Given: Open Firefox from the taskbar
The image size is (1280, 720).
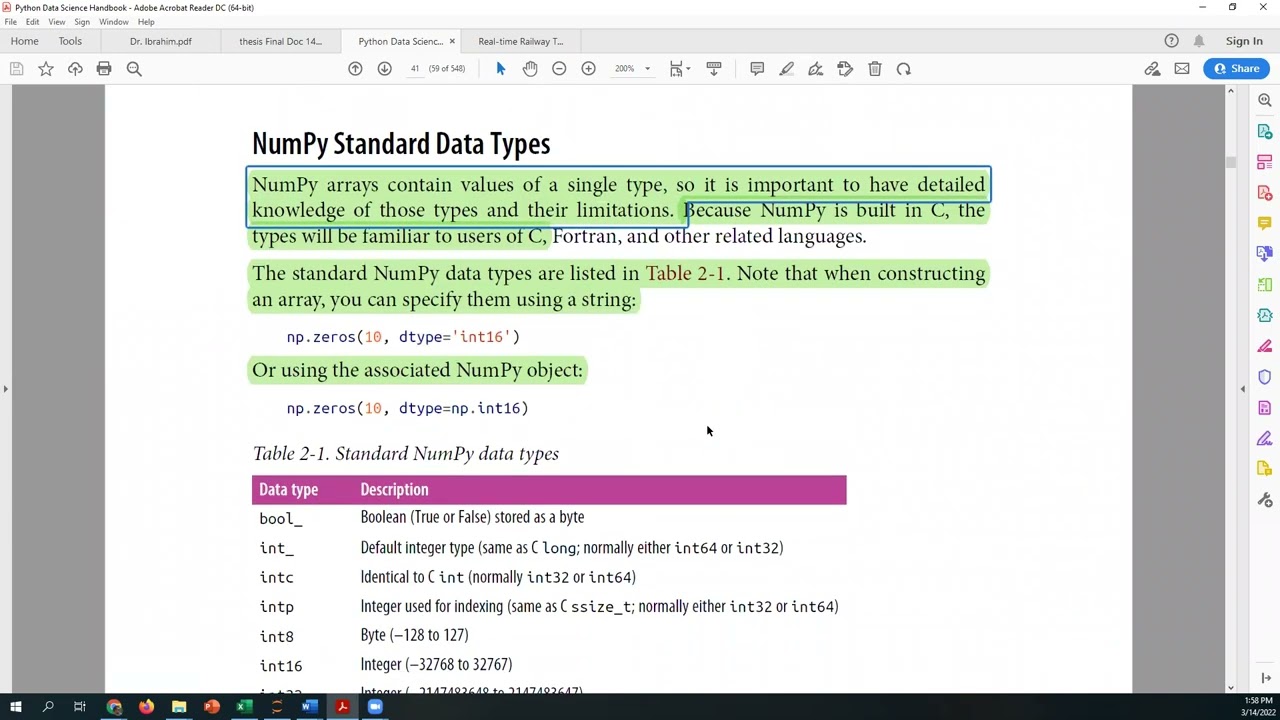Looking at the screenshot, I should click(146, 707).
